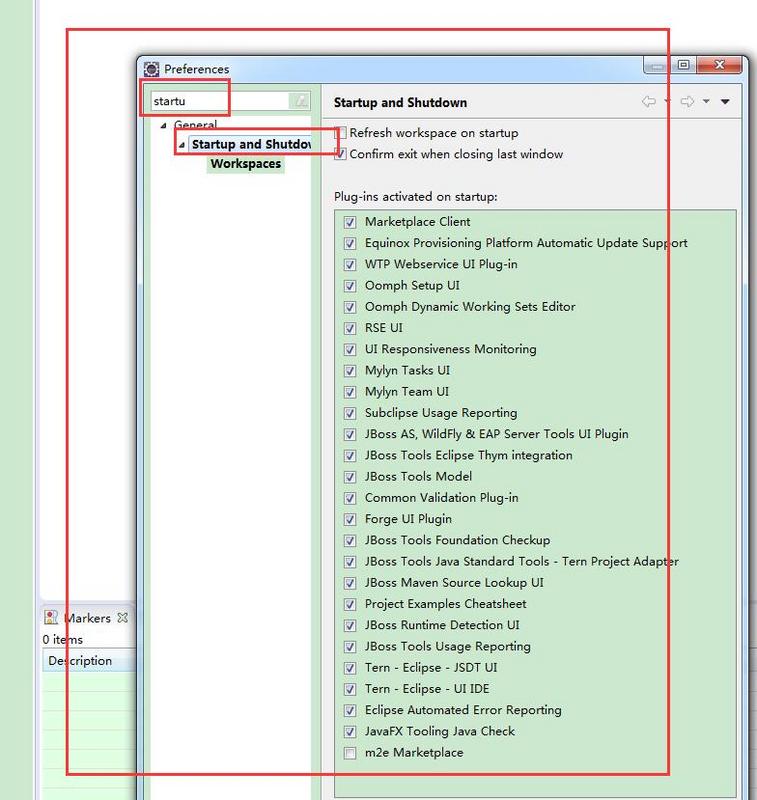Click the 'Plug-ins activated on startup:' label
Screen dimensions: 757x800
click(416, 197)
